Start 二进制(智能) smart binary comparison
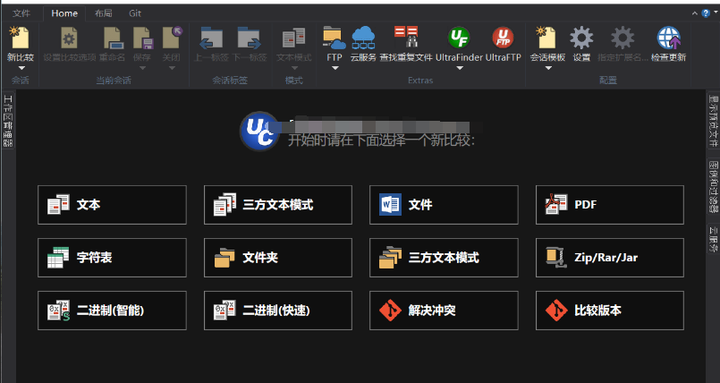Screen dimensions: 720x383 pos(112,310)
